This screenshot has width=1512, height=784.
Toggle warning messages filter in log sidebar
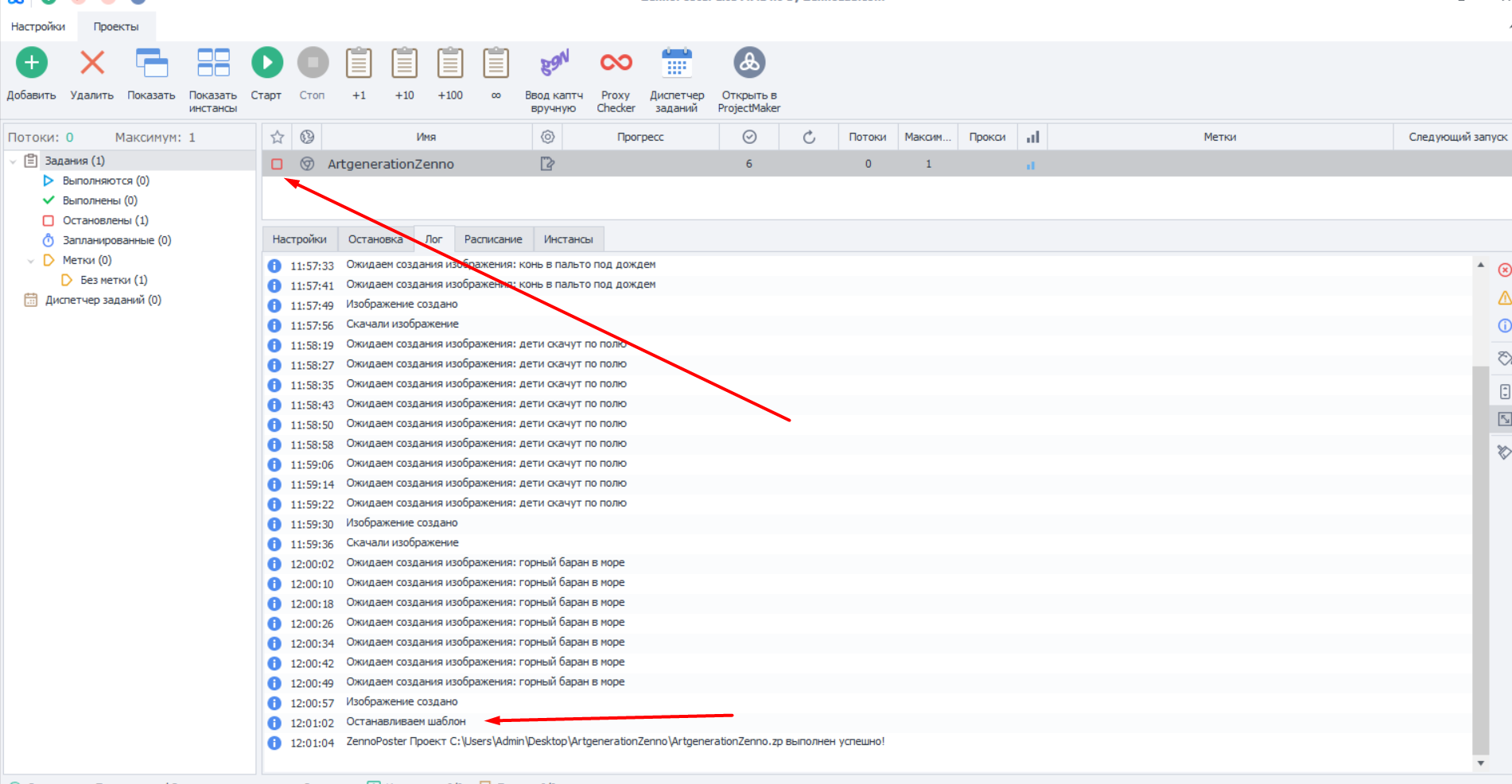pyautogui.click(x=1504, y=298)
